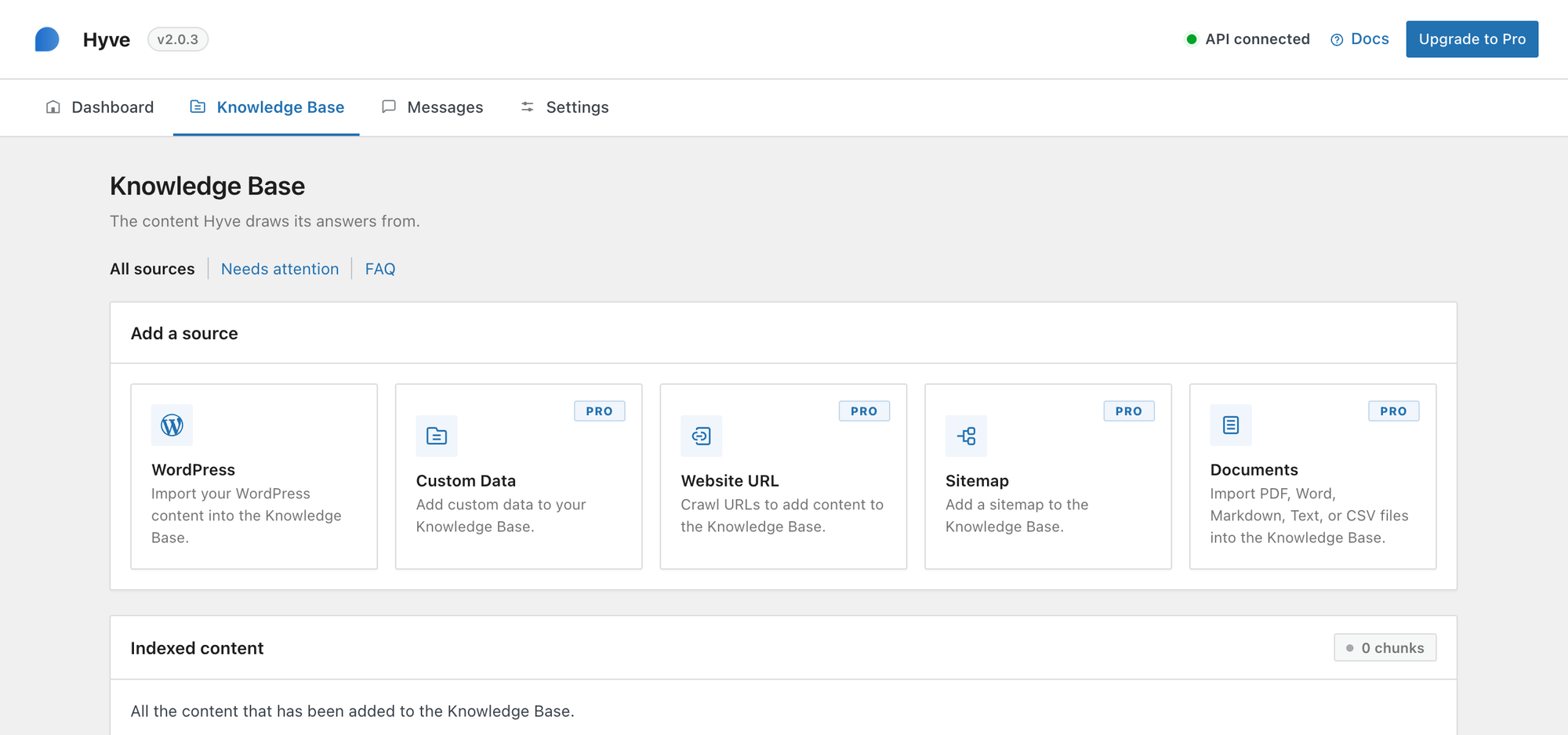Show the Needs attention filter
Screen dimensions: 1568x735
coord(280,269)
